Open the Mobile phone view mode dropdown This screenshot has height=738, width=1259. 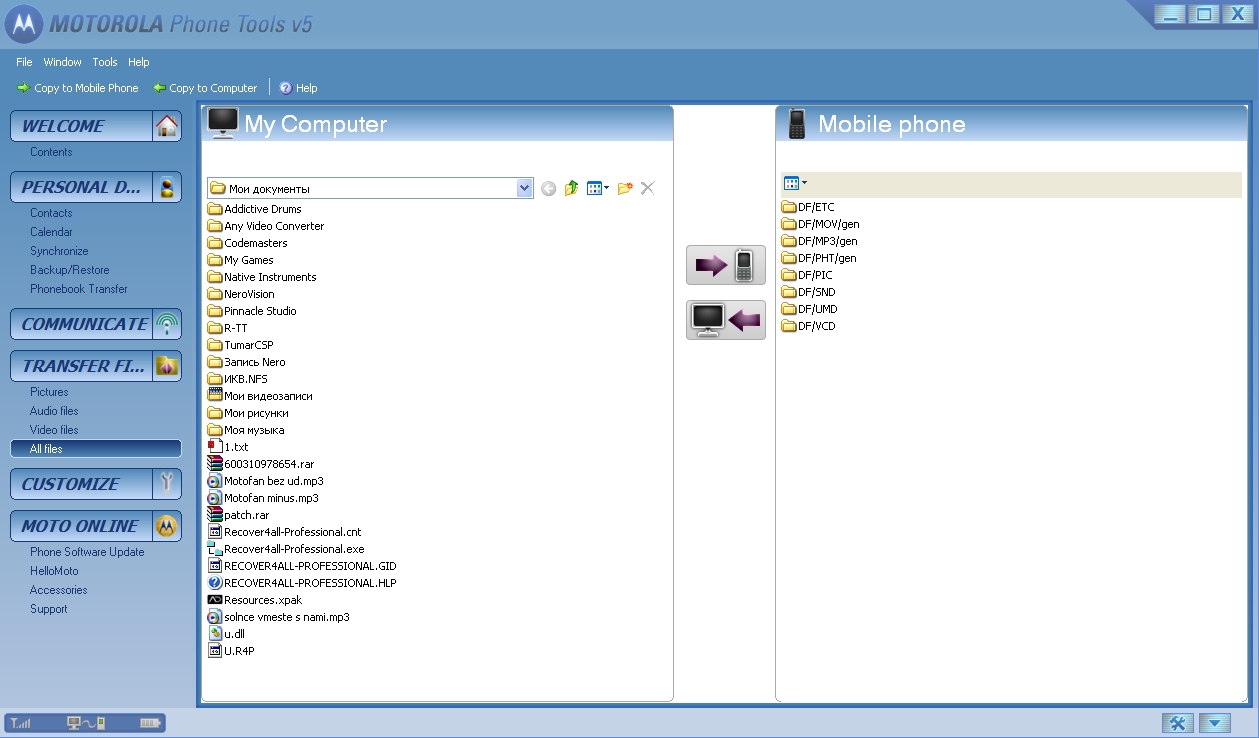[796, 183]
